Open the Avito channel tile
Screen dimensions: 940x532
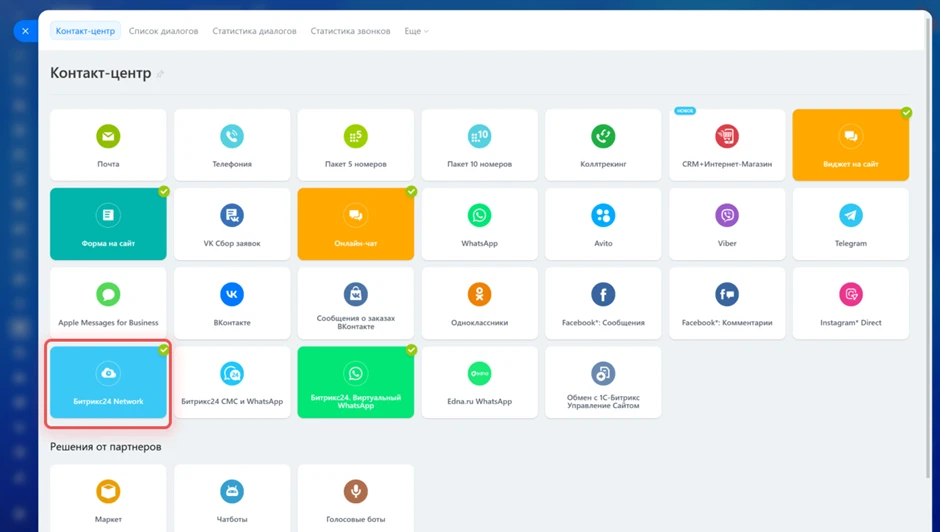click(x=603, y=224)
